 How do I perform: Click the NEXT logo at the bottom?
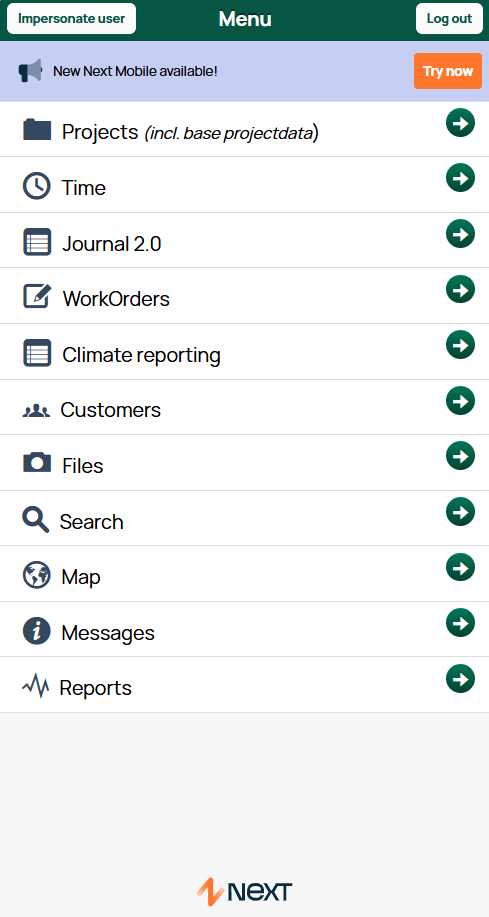click(244, 892)
